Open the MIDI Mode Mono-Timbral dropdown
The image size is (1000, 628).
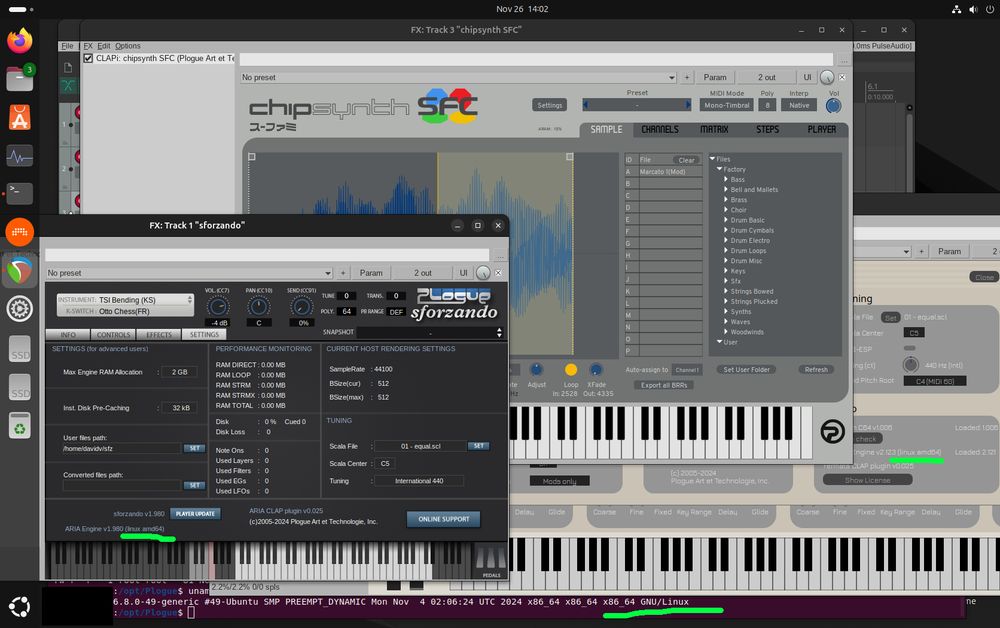tap(726, 105)
